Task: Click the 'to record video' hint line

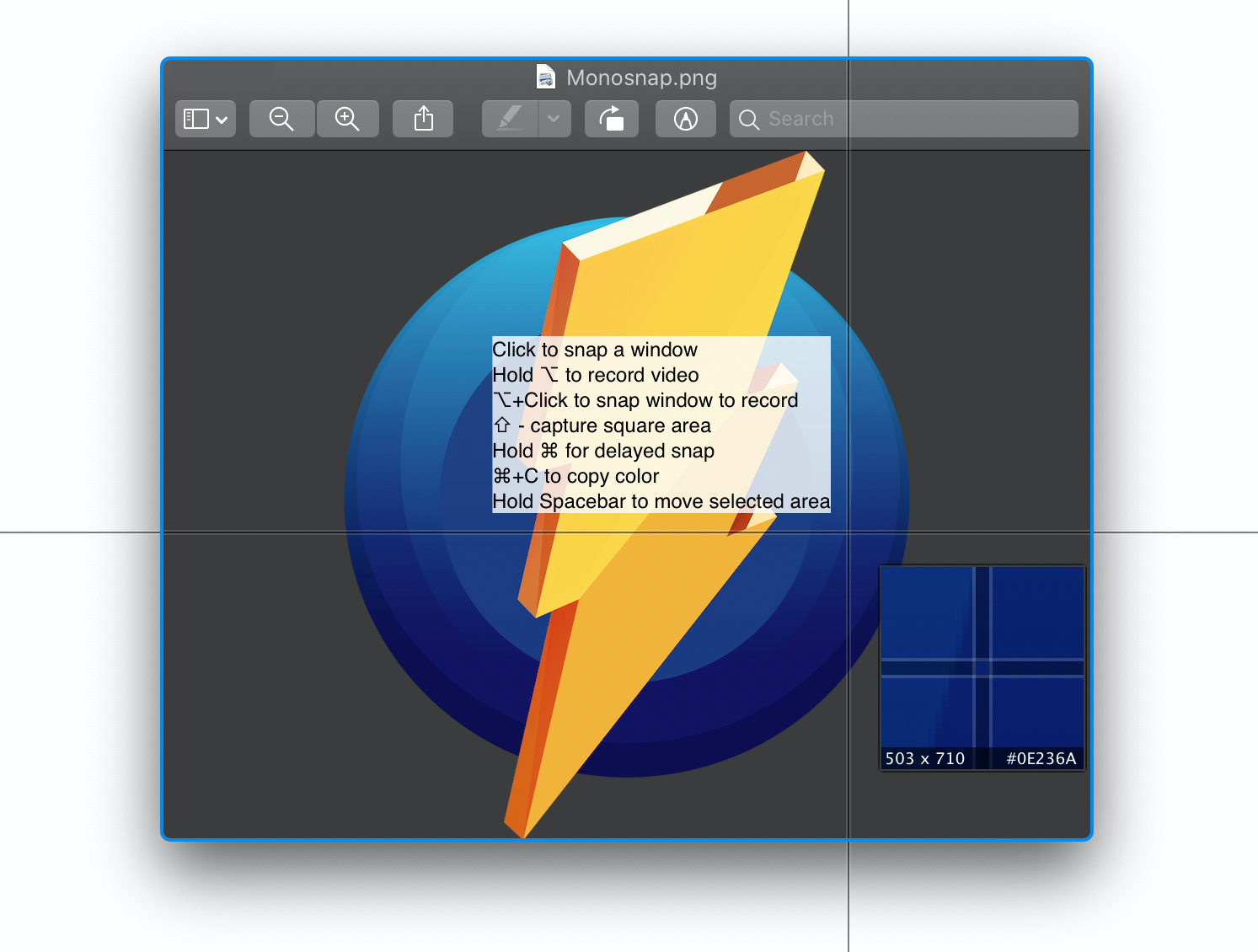Action: click(596, 375)
